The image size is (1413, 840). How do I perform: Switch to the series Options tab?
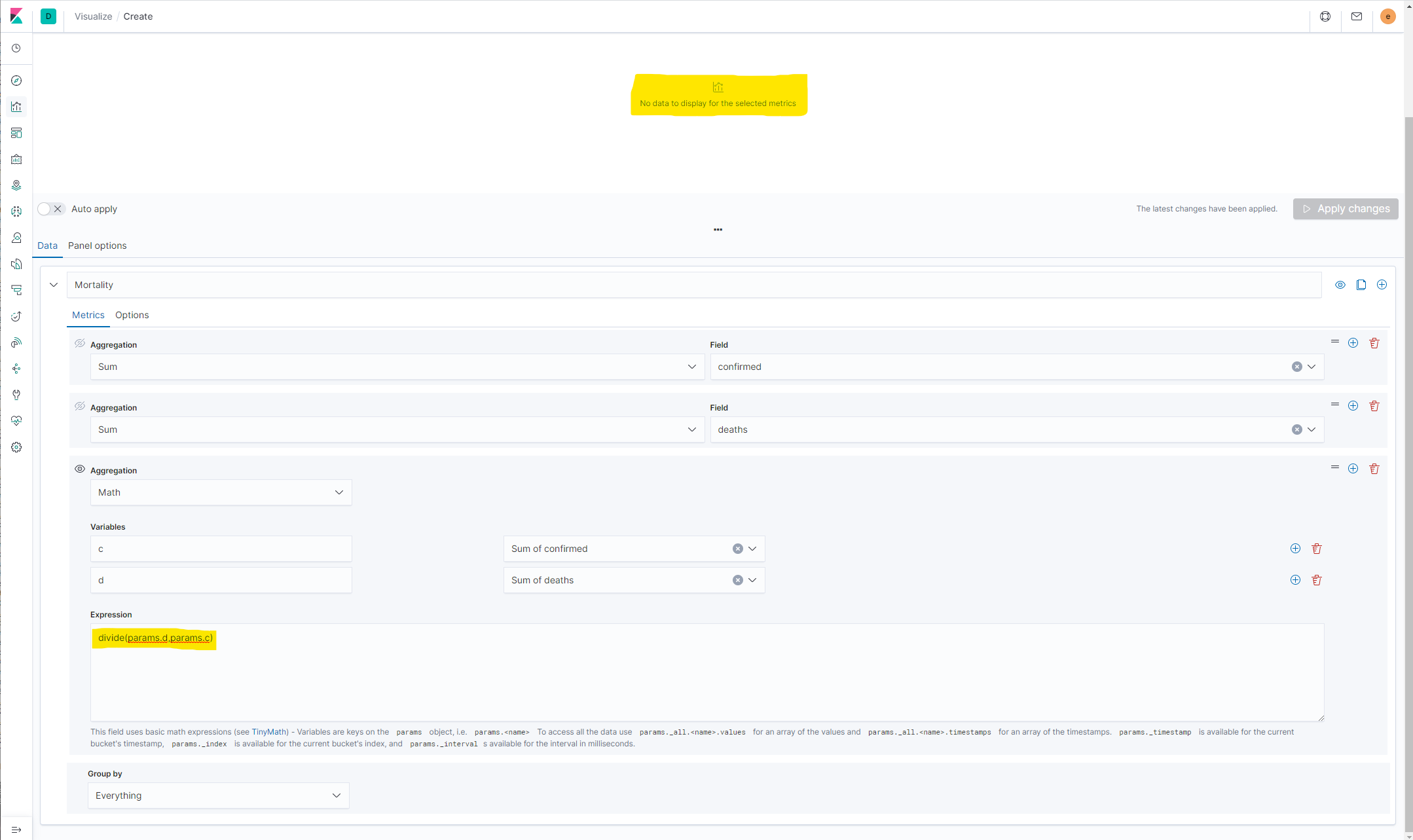point(132,315)
